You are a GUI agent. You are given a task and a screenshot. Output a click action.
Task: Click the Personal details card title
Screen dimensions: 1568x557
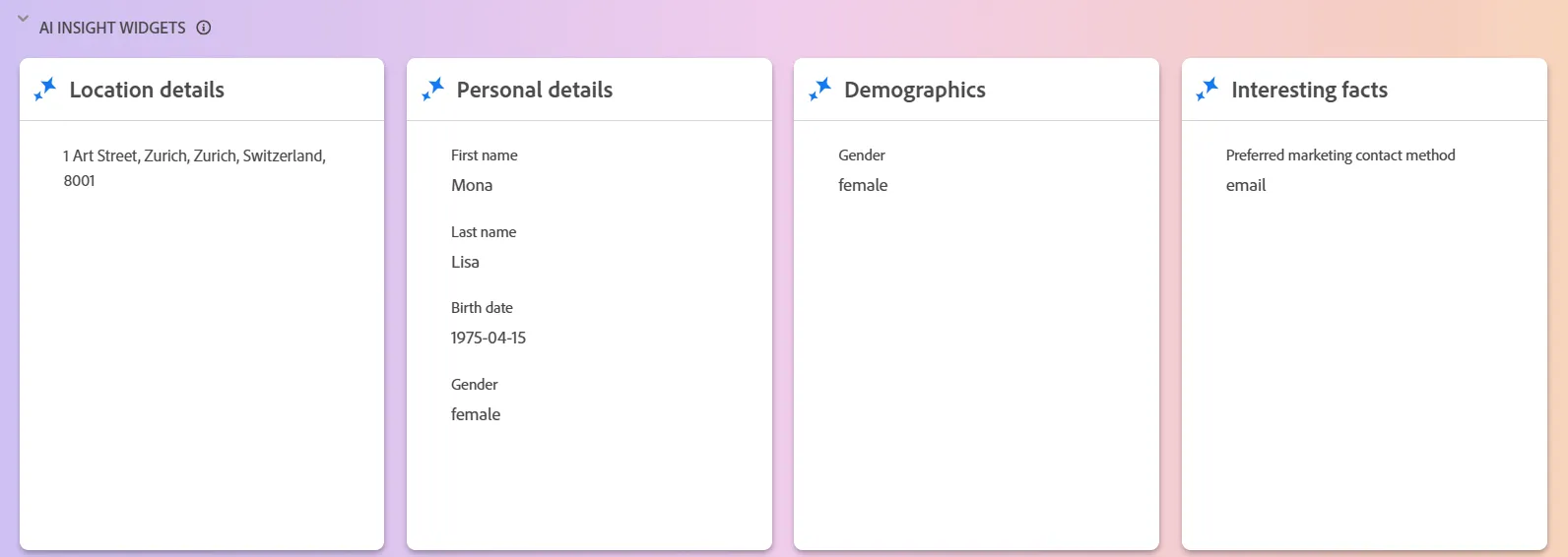535,90
